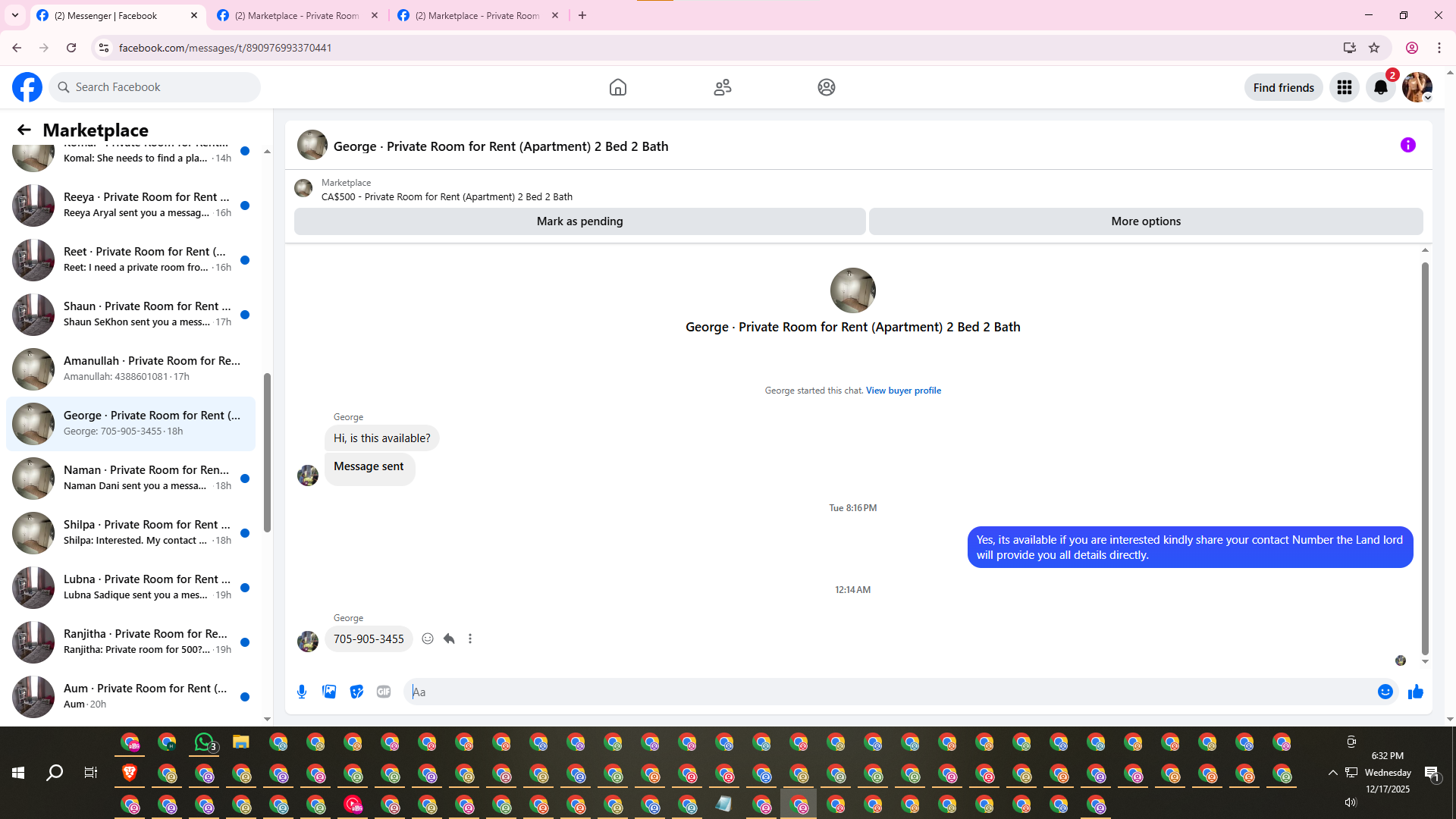Click Mark as pending button

579,221
